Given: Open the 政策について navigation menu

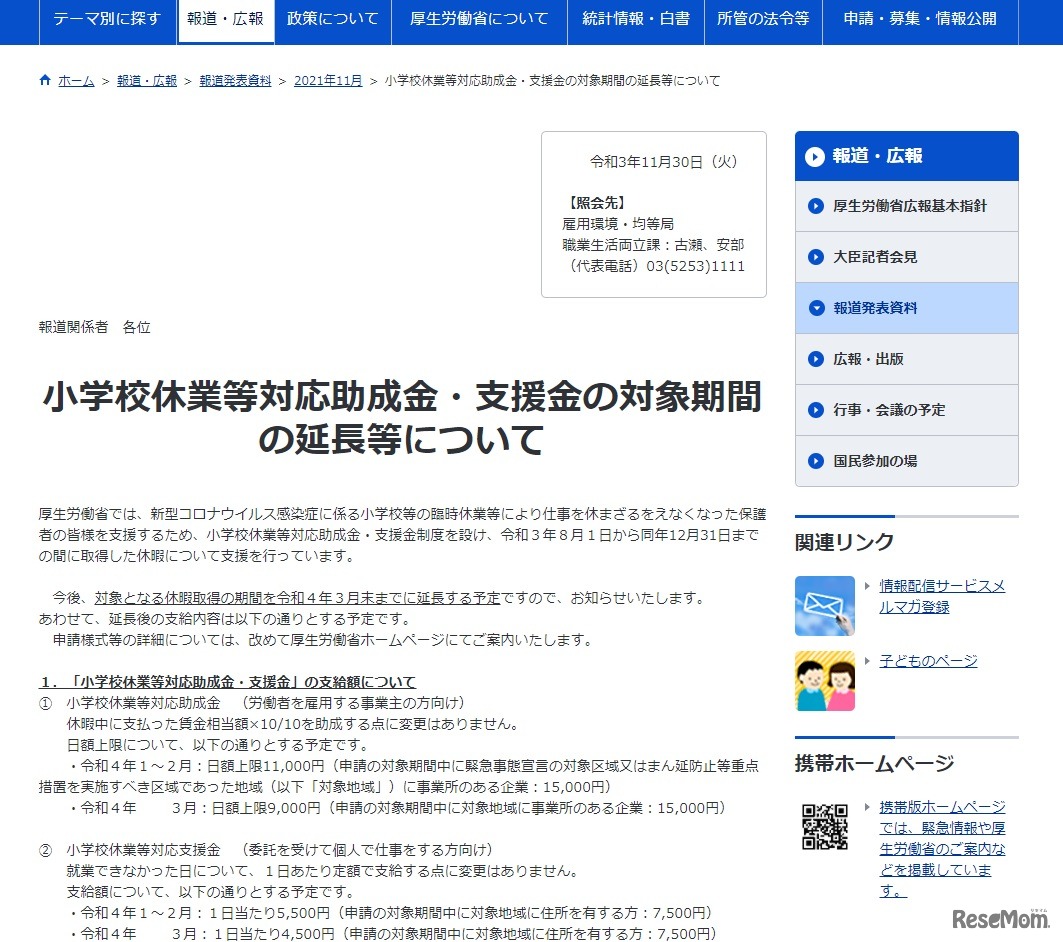Looking at the screenshot, I should (x=331, y=18).
